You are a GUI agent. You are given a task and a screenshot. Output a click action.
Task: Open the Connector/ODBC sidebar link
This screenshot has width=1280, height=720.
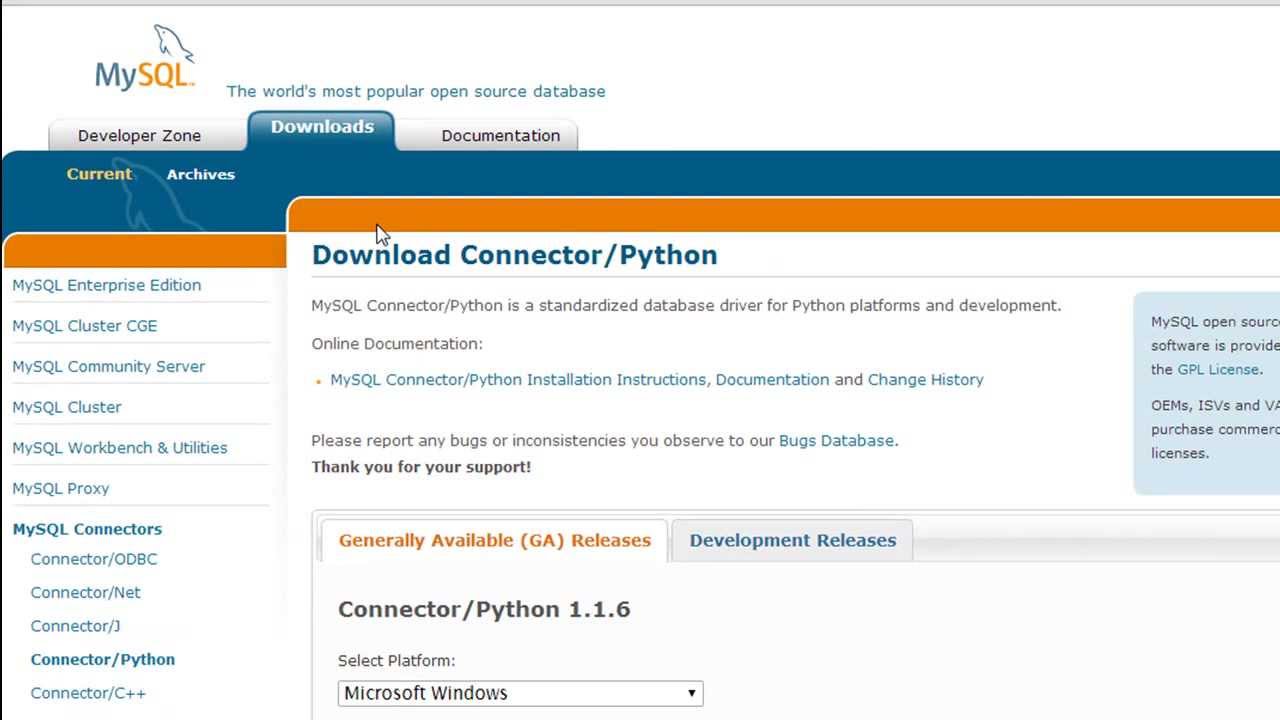tap(93, 559)
